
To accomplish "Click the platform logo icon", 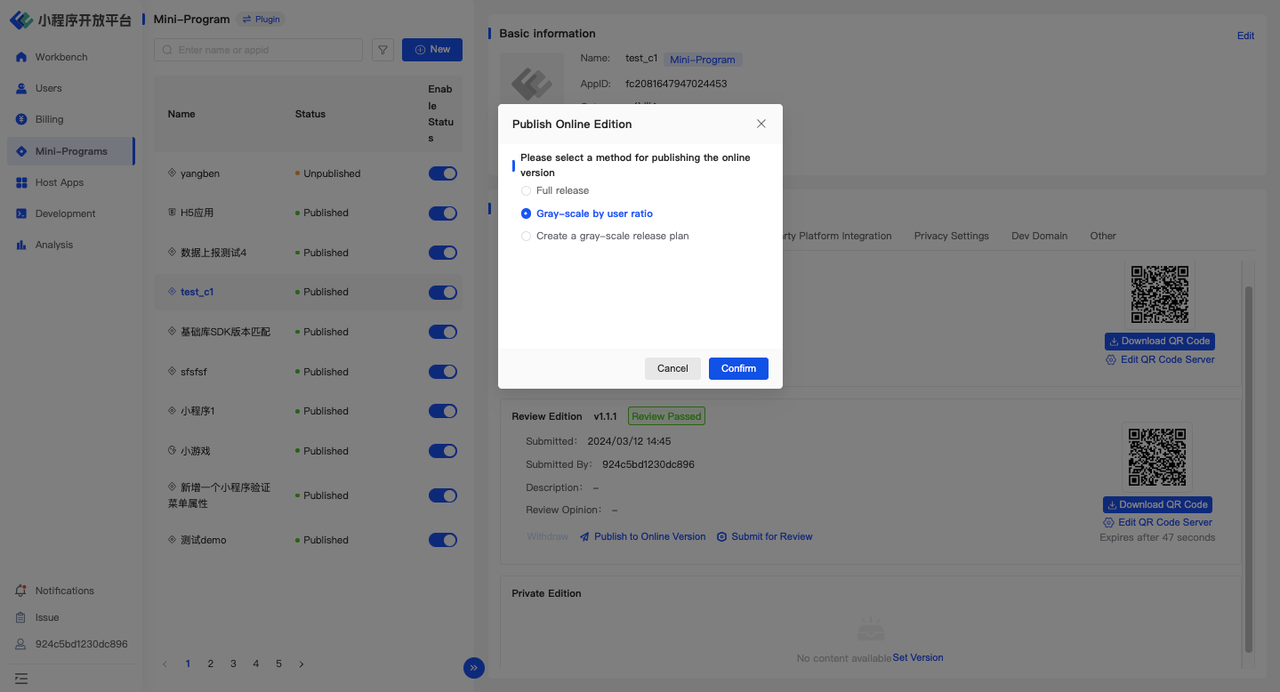I will [21, 20].
